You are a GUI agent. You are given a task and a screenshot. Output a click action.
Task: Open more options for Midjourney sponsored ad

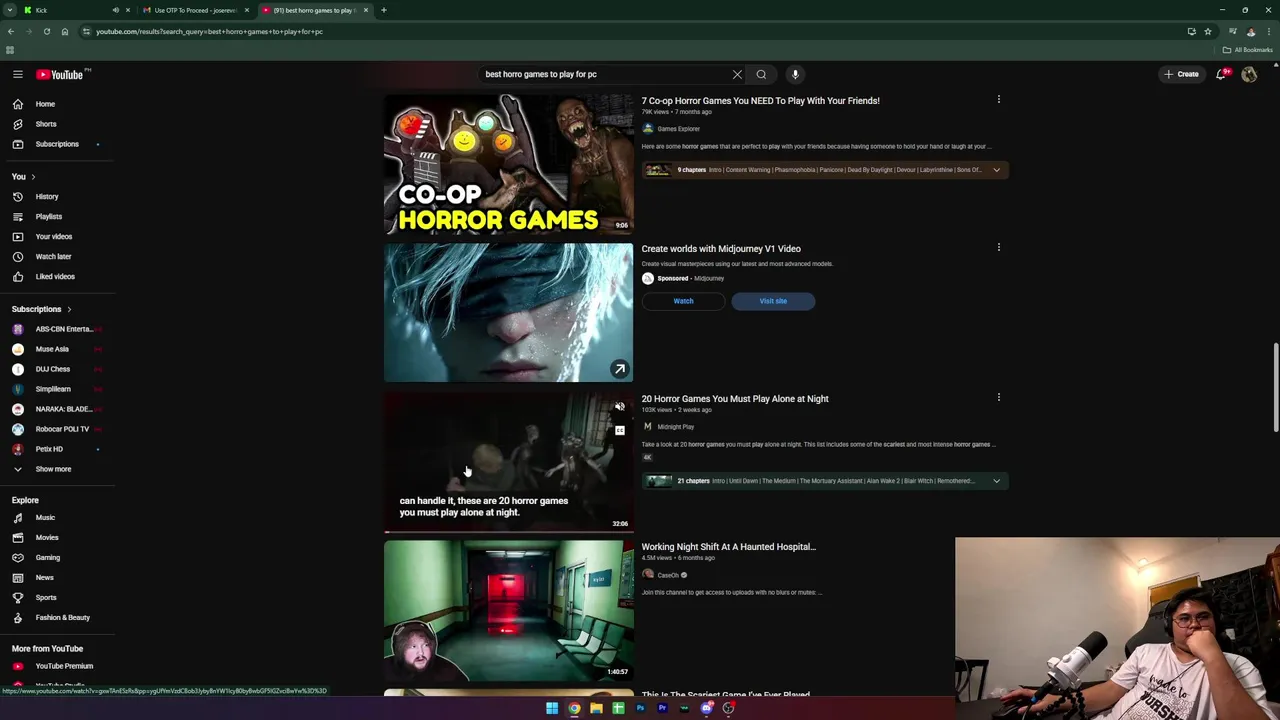click(998, 247)
